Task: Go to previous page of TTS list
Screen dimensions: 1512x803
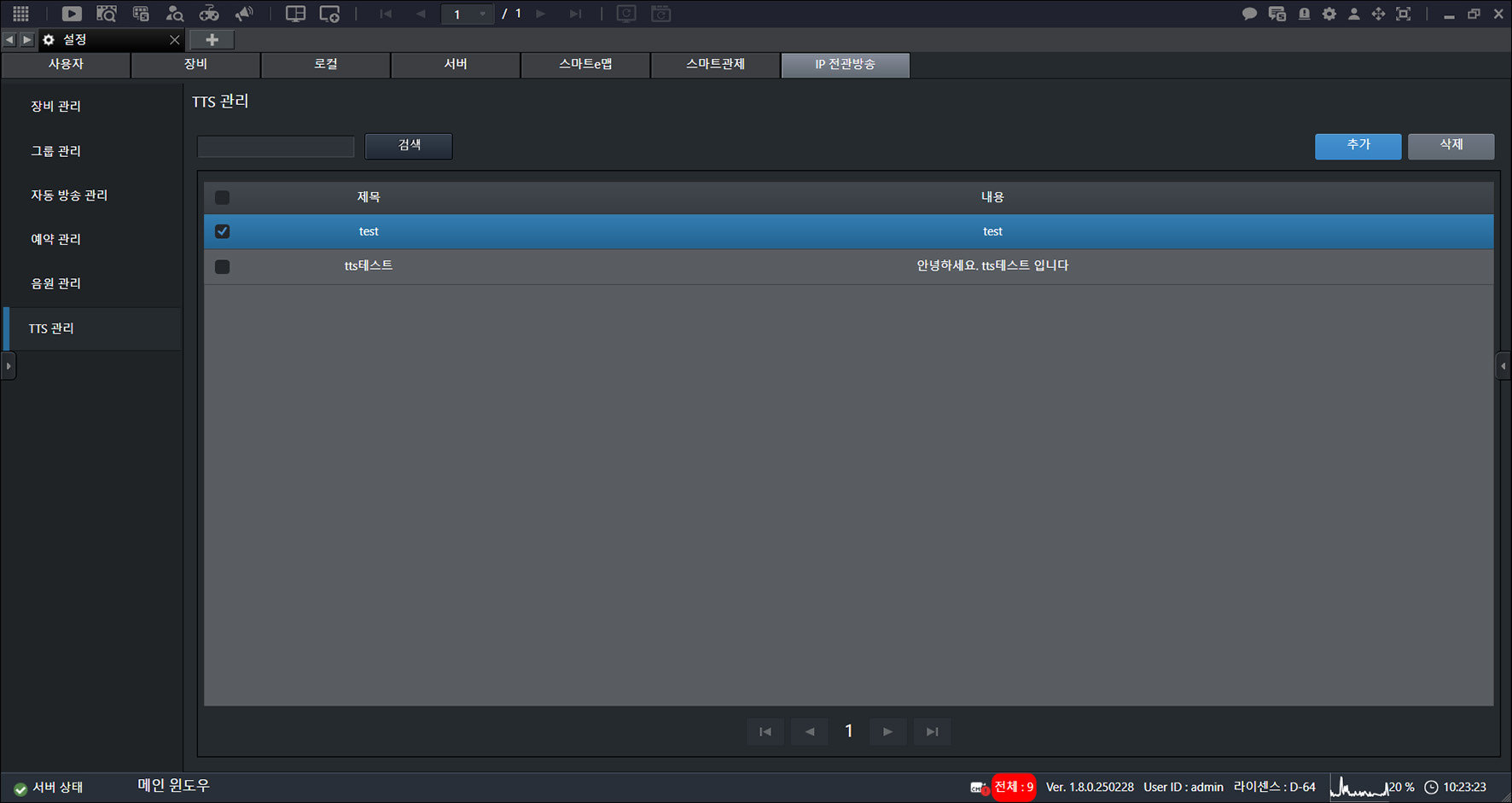Action: pos(810,731)
